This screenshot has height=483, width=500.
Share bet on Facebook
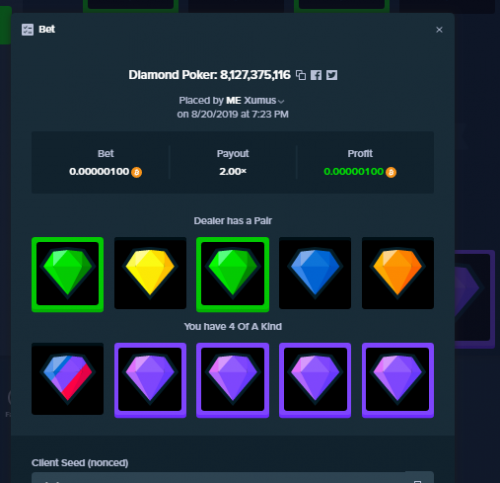tap(316, 75)
